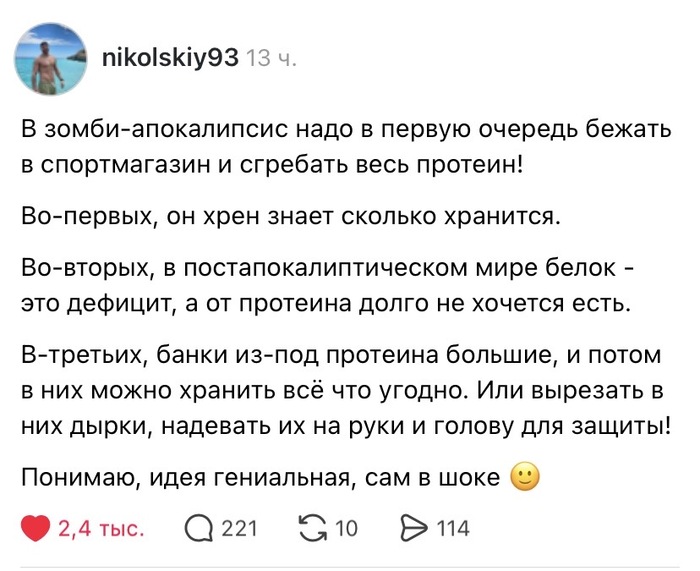Open the nikolskiy93 username link

tap(171, 57)
